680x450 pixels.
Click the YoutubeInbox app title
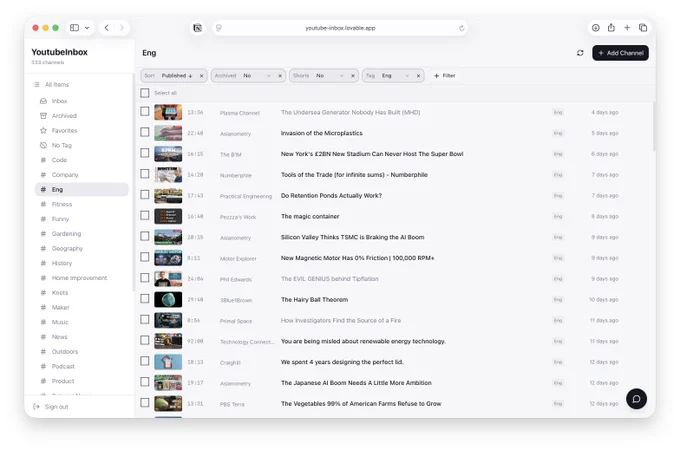(59, 52)
